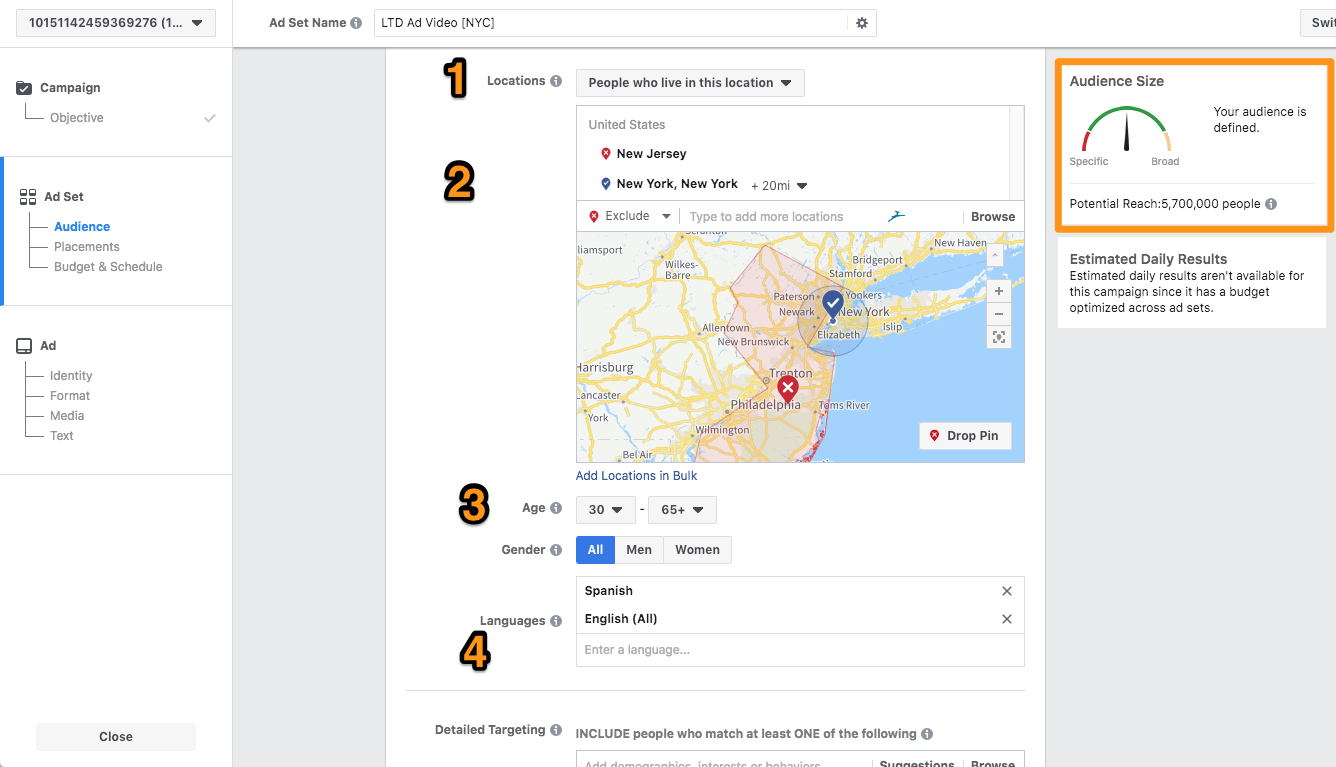Click Browse in the locations search row

[993, 216]
